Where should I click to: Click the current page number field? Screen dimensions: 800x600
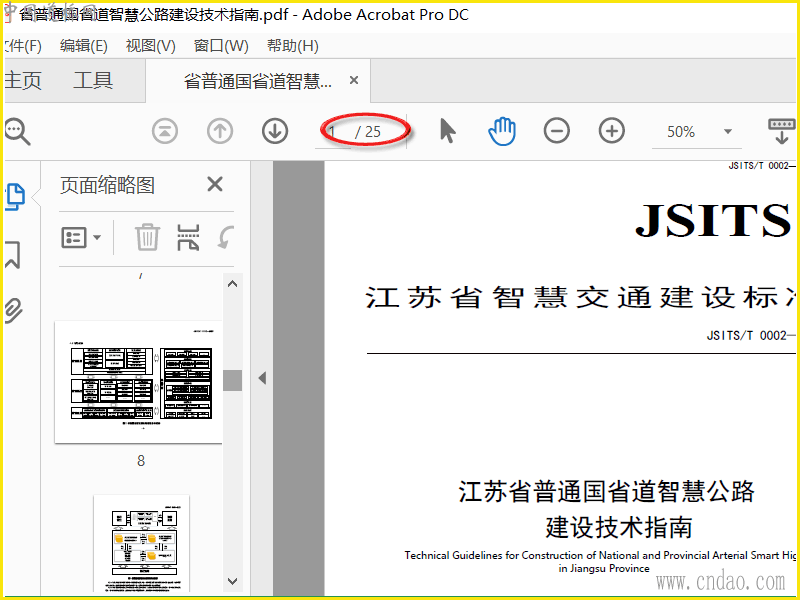coord(333,132)
